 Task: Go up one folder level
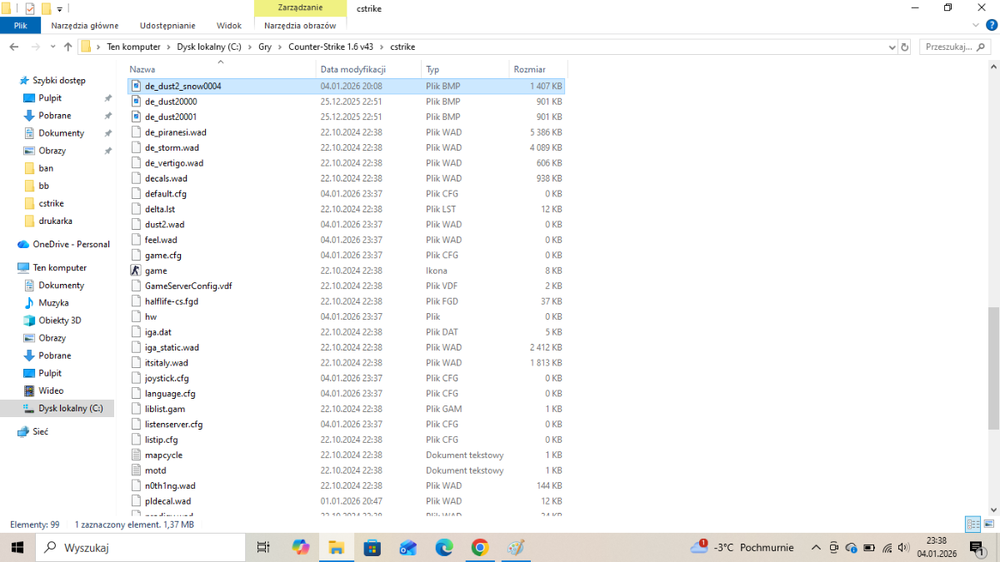[68, 47]
